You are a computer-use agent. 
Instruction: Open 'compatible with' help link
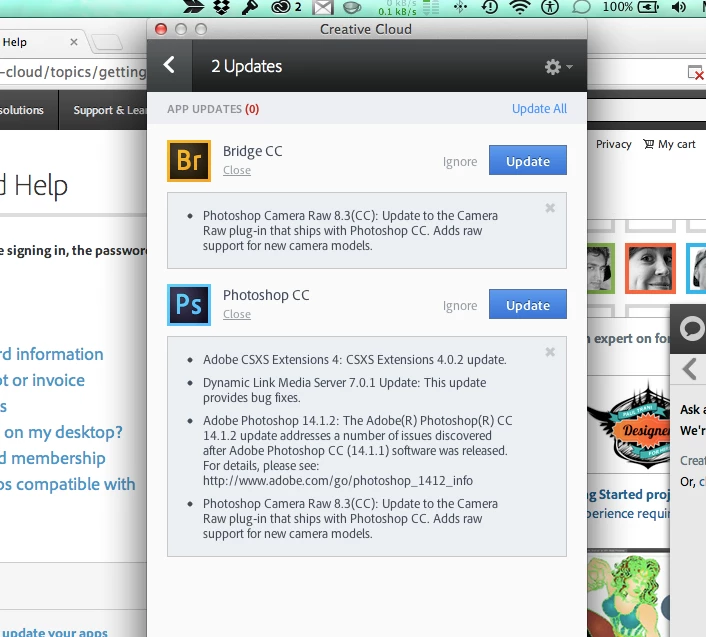[x=68, y=484]
